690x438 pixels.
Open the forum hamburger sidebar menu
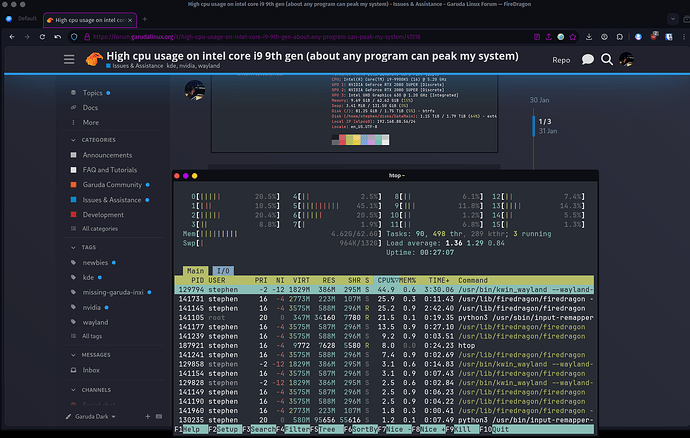point(69,59)
